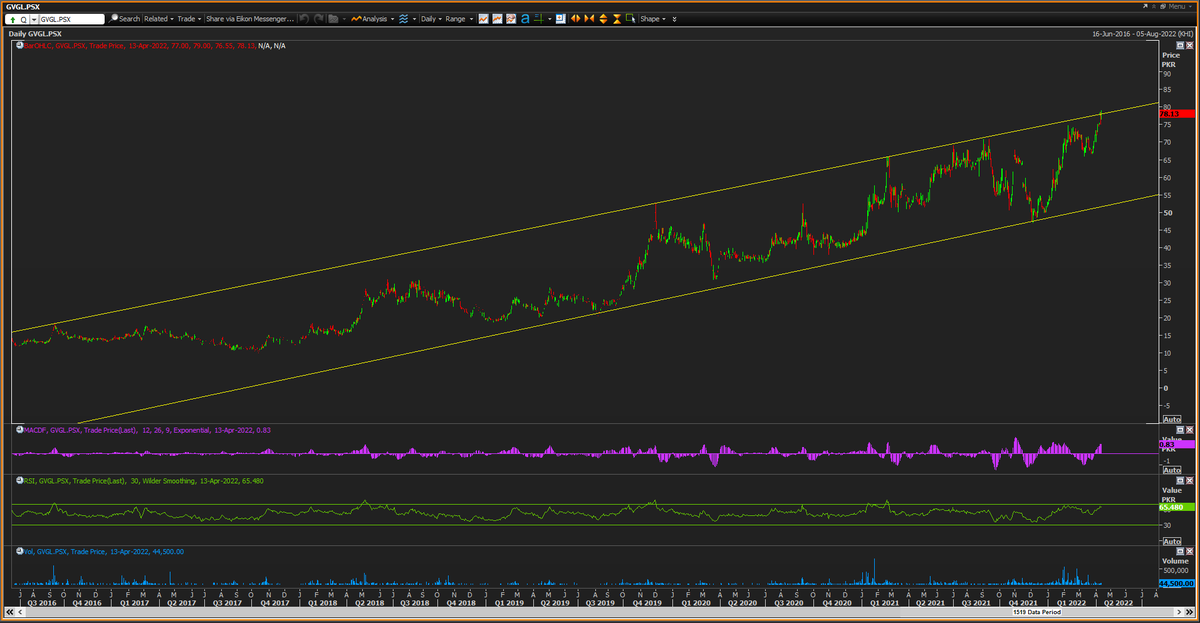Open the Daily interval dropdown
Image resolution: width=1200 pixels, height=623 pixels.
[x=430, y=19]
